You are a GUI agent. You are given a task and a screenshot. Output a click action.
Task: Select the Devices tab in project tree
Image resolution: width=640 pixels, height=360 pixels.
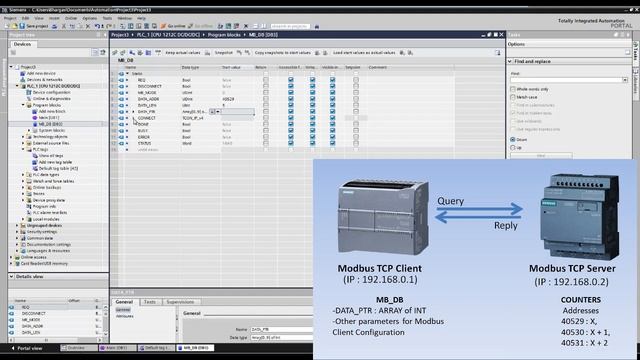[x=22, y=44]
